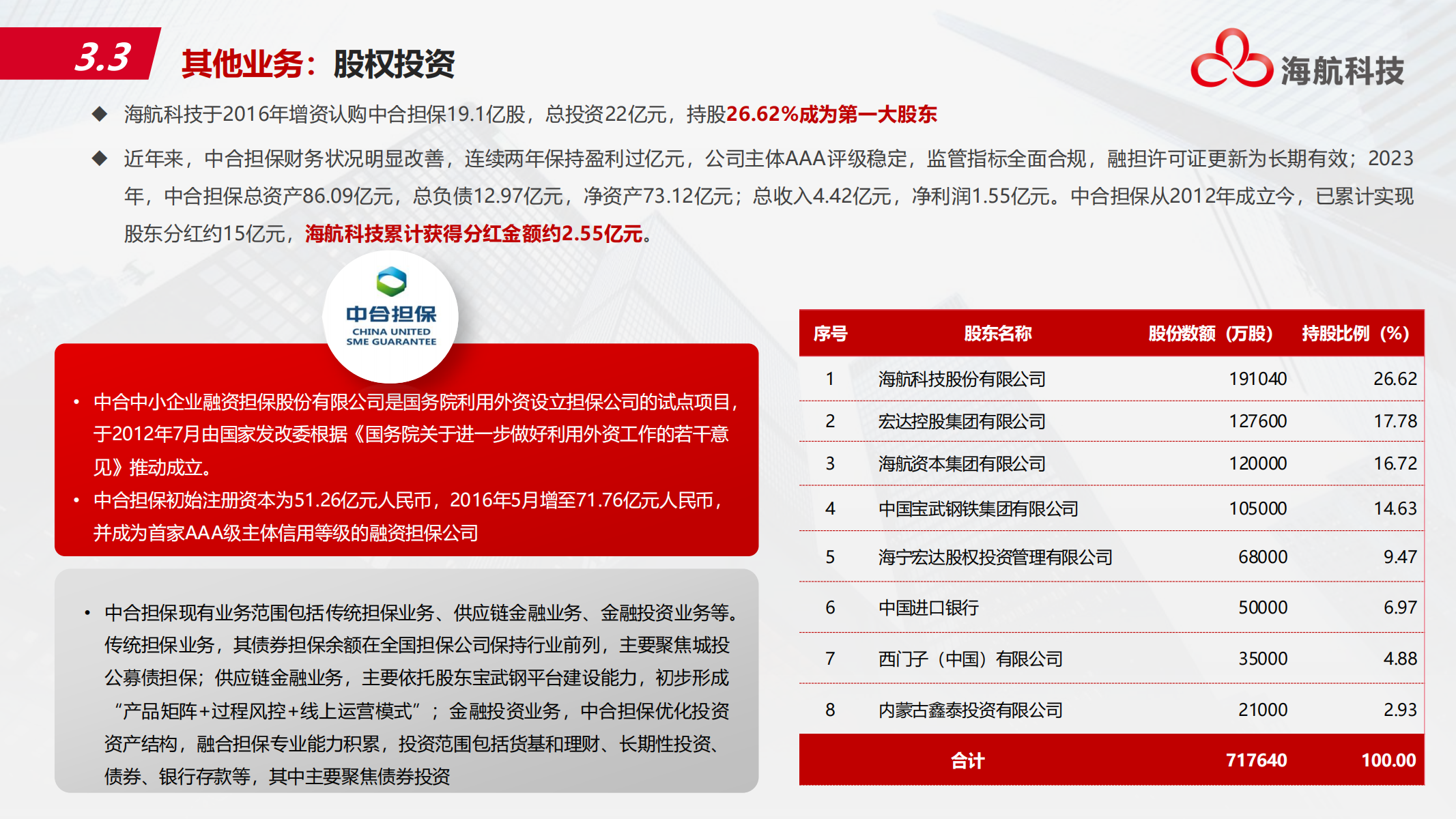The image size is (1456, 819).
Task: Click the 海航科技 logo in the corner
Action: click(1297, 59)
